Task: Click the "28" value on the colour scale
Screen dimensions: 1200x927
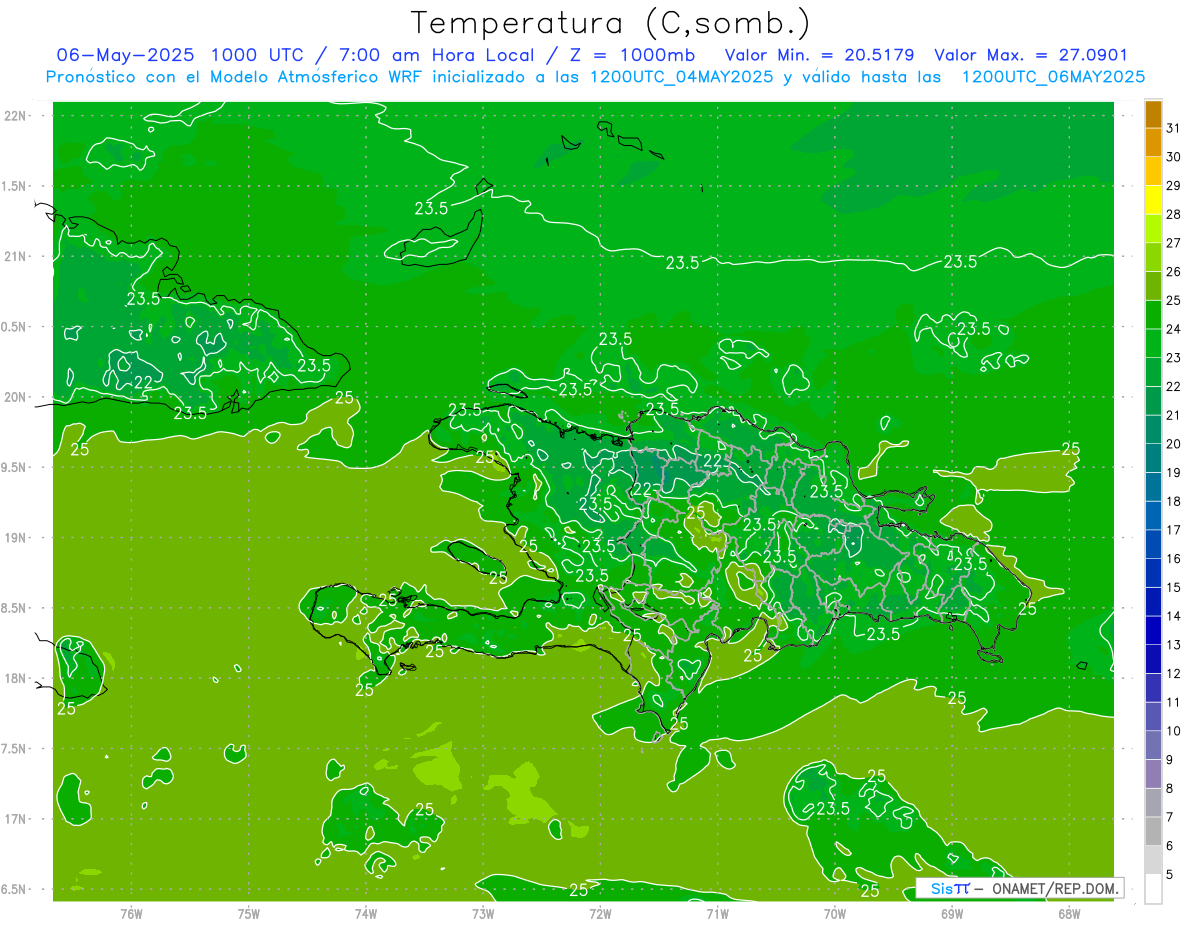Action: point(1174,214)
